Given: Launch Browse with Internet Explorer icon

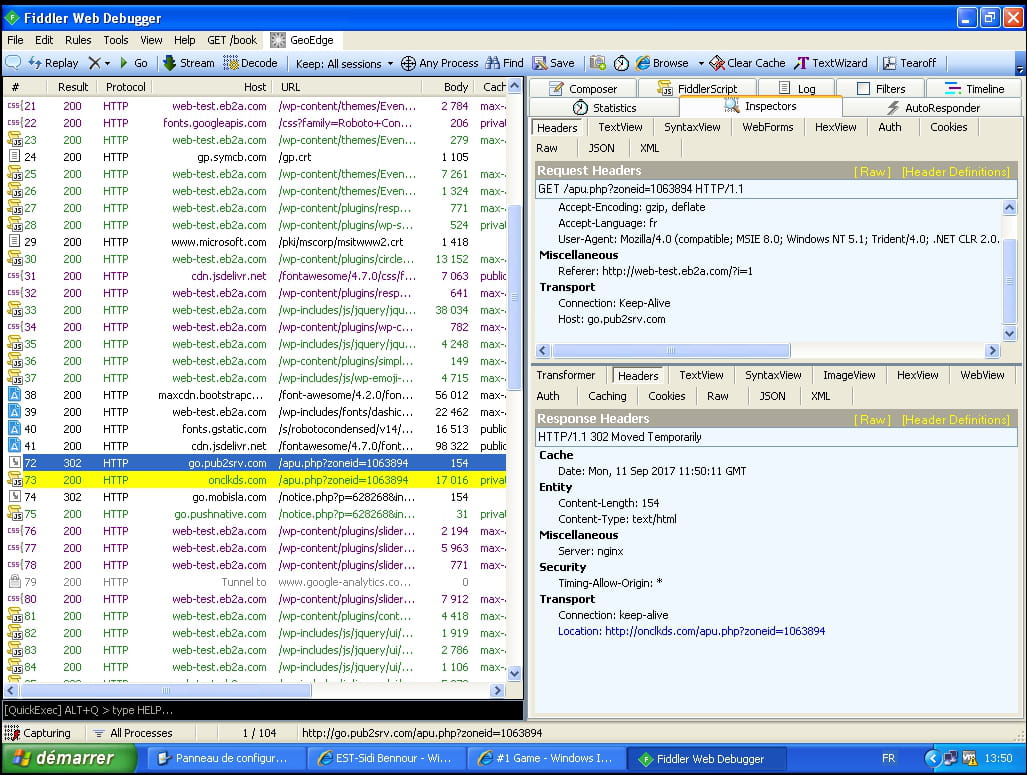Looking at the screenshot, I should coord(662,63).
